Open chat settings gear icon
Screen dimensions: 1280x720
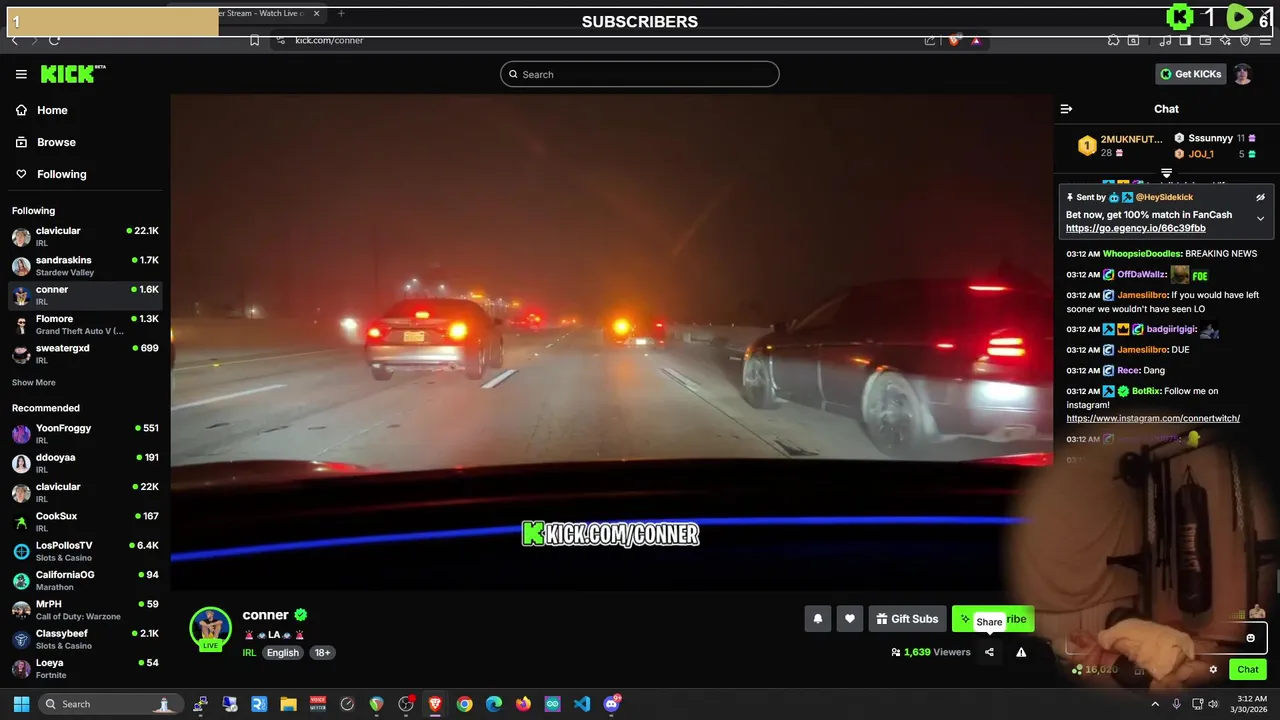tap(1213, 670)
